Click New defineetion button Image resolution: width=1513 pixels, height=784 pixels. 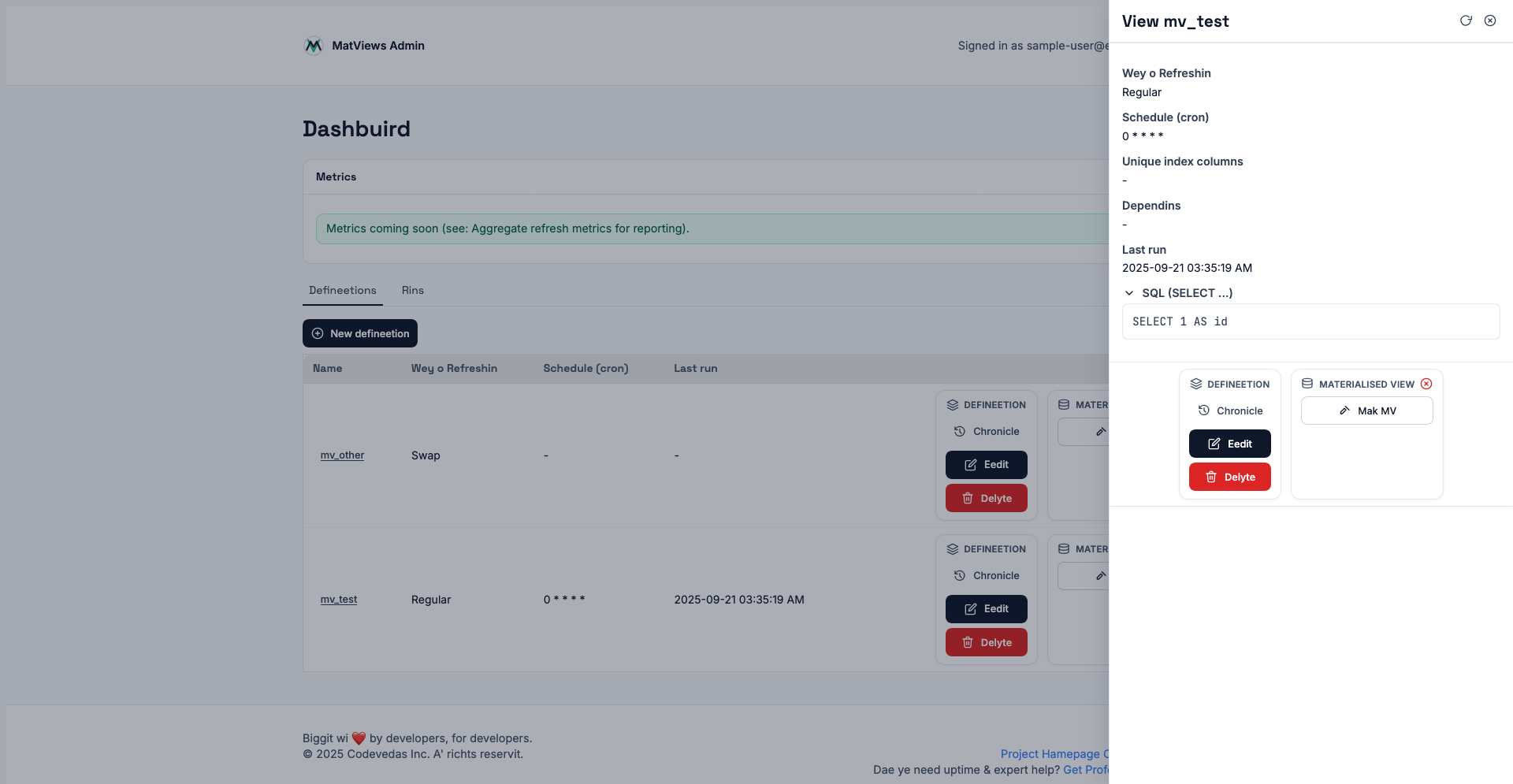click(x=360, y=333)
